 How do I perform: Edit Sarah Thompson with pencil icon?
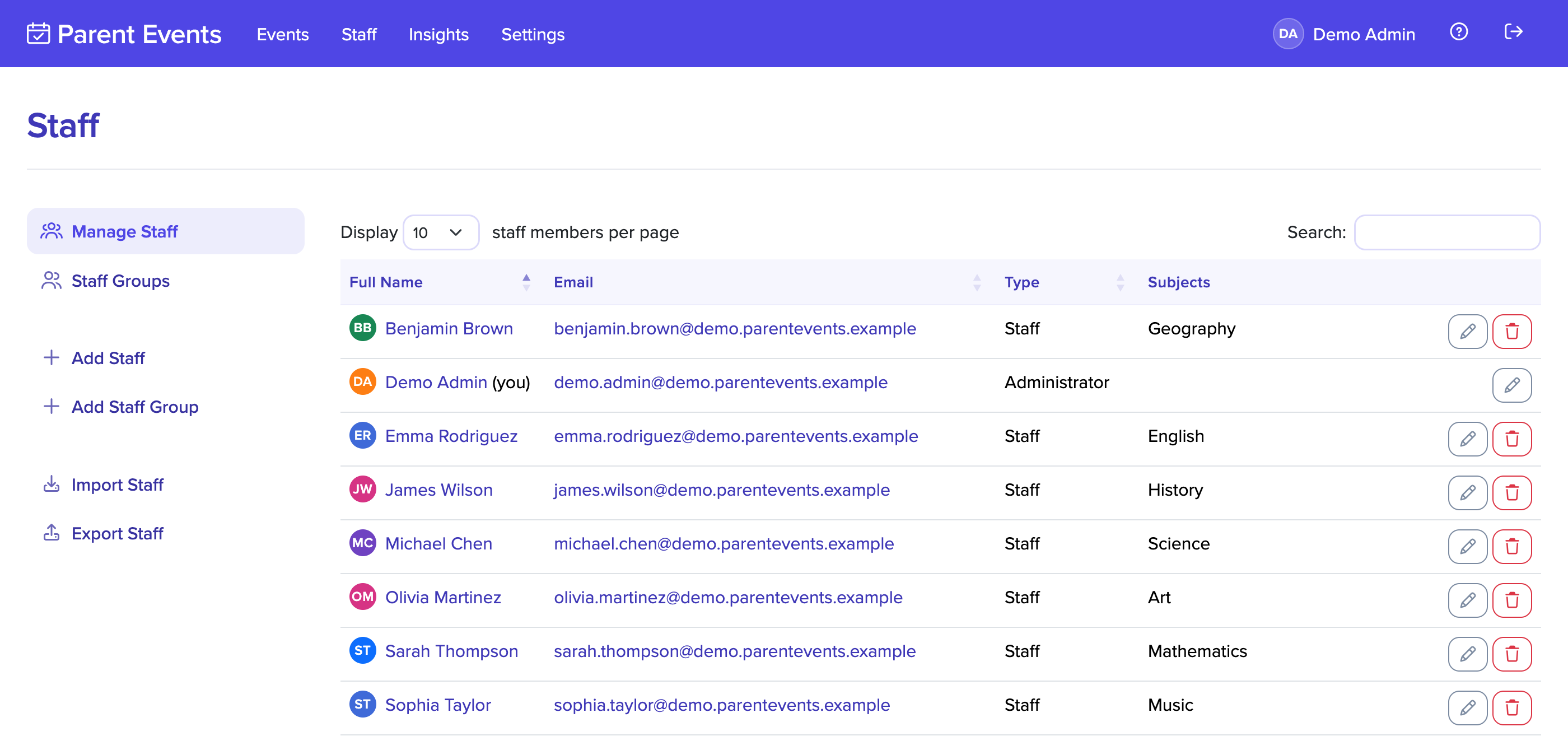[x=1467, y=654]
